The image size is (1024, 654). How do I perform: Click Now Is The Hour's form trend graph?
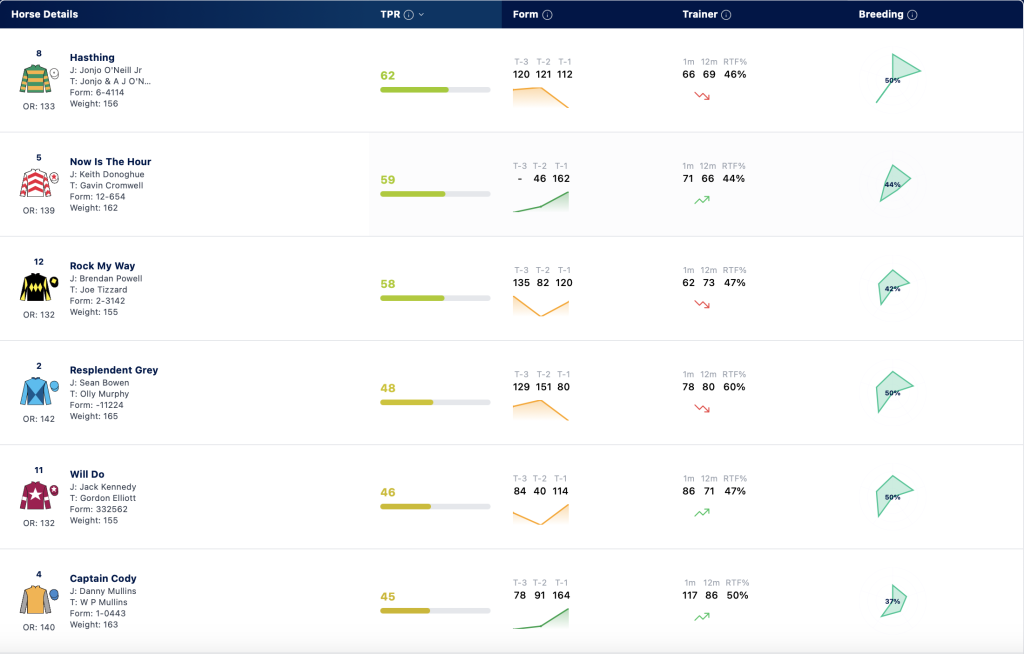[x=541, y=202]
